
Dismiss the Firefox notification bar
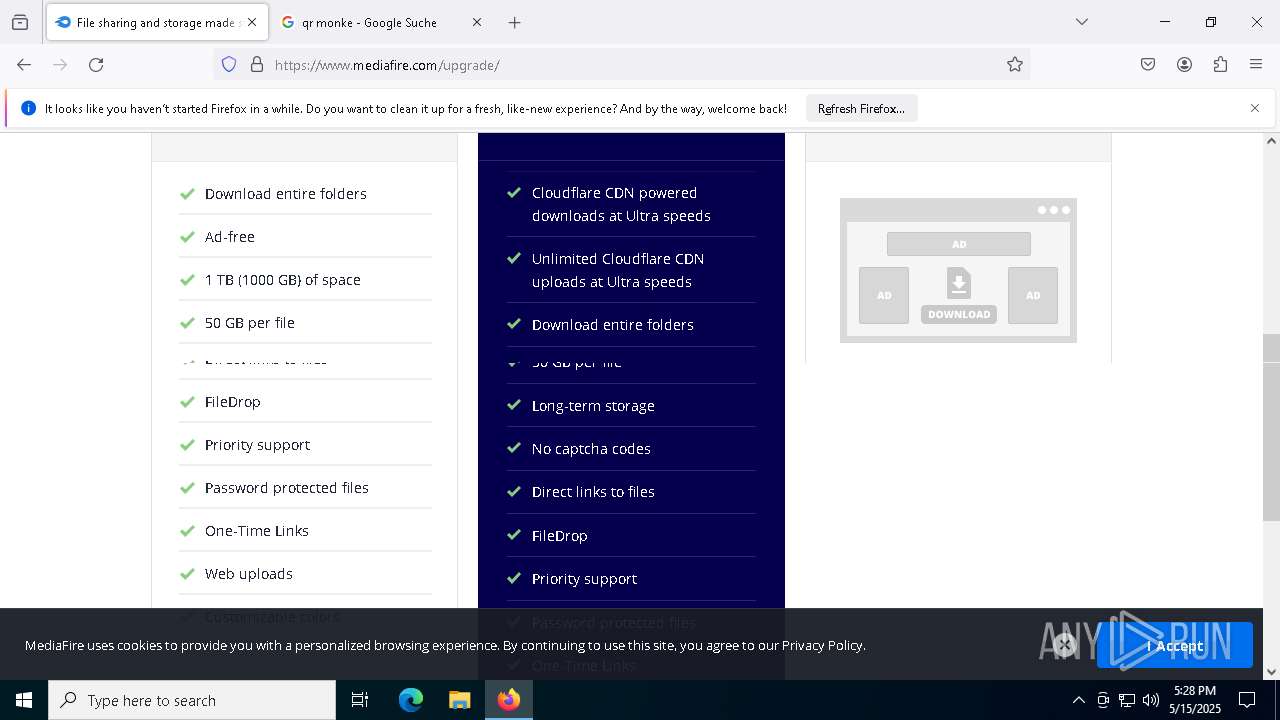pyautogui.click(x=1255, y=108)
